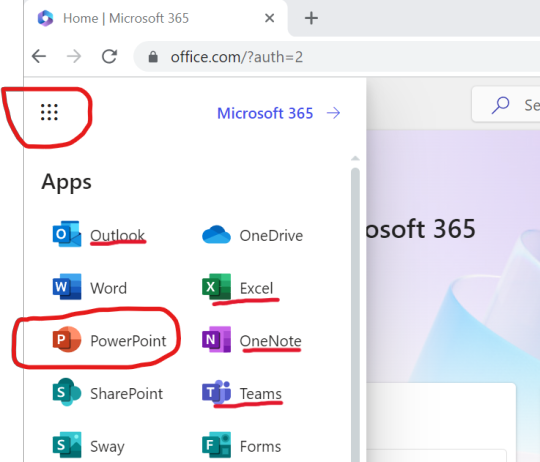Click the PowerPoint label
The width and height of the screenshot is (540, 462).
128,341
